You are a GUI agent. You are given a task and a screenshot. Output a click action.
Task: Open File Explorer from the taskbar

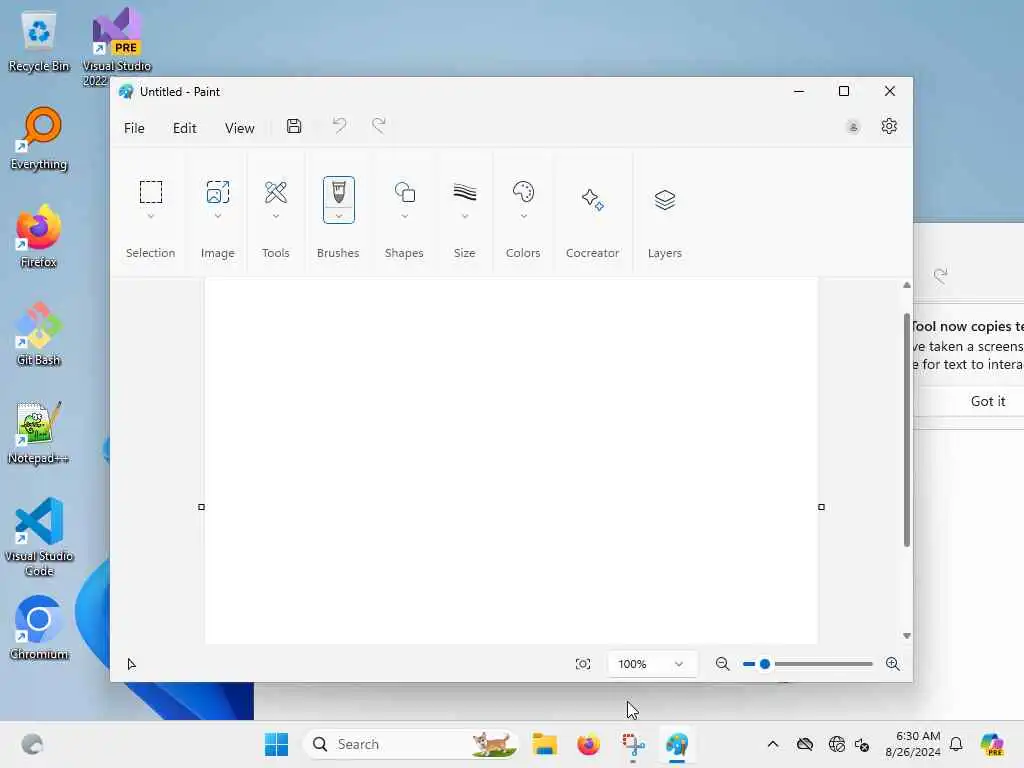click(544, 744)
